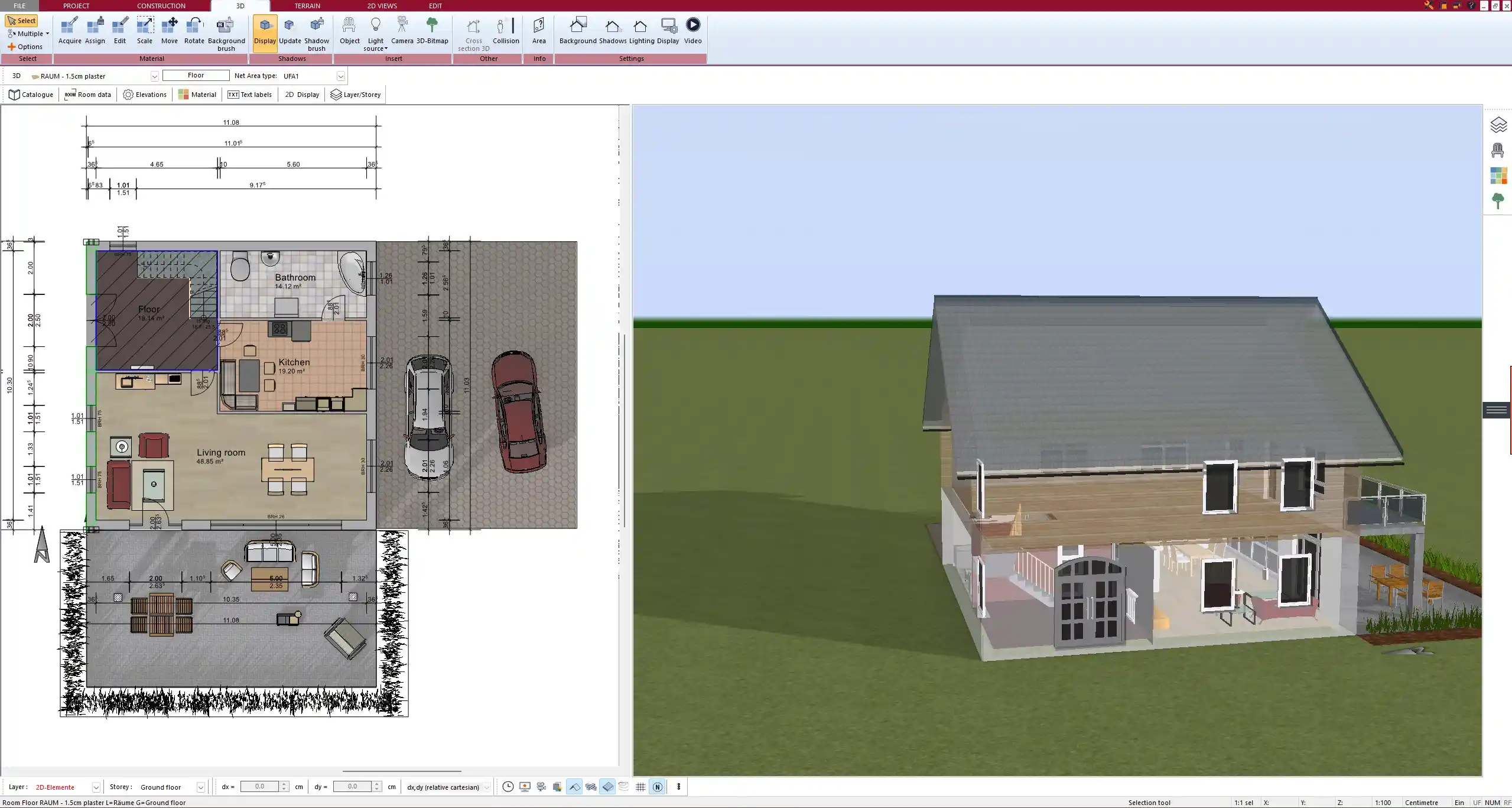The width and height of the screenshot is (1512, 808).
Task: Toggle the roof visibility icon in bottom toolbar
Action: [574, 787]
